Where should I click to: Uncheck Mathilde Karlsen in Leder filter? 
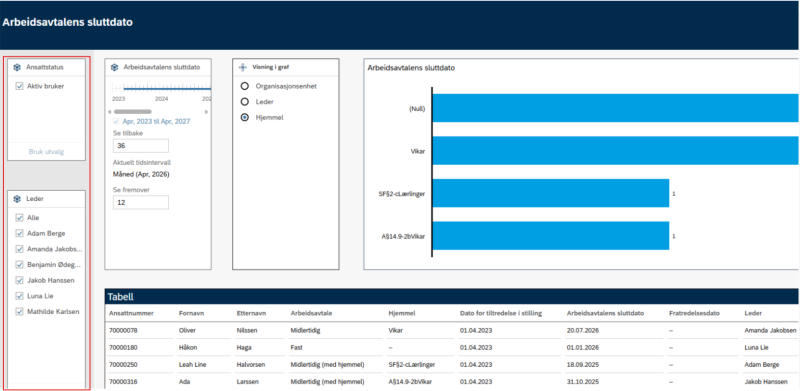tap(19, 311)
